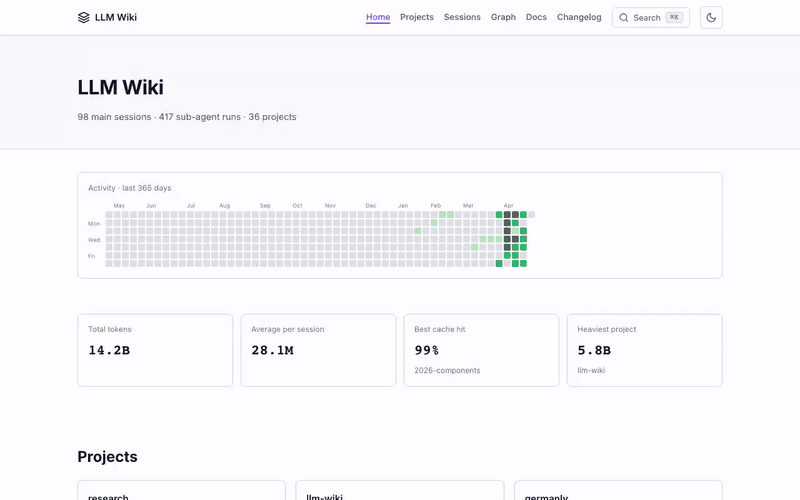The image size is (800, 500).
Task: Open the Graph nav tab
Action: pyautogui.click(x=503, y=17)
